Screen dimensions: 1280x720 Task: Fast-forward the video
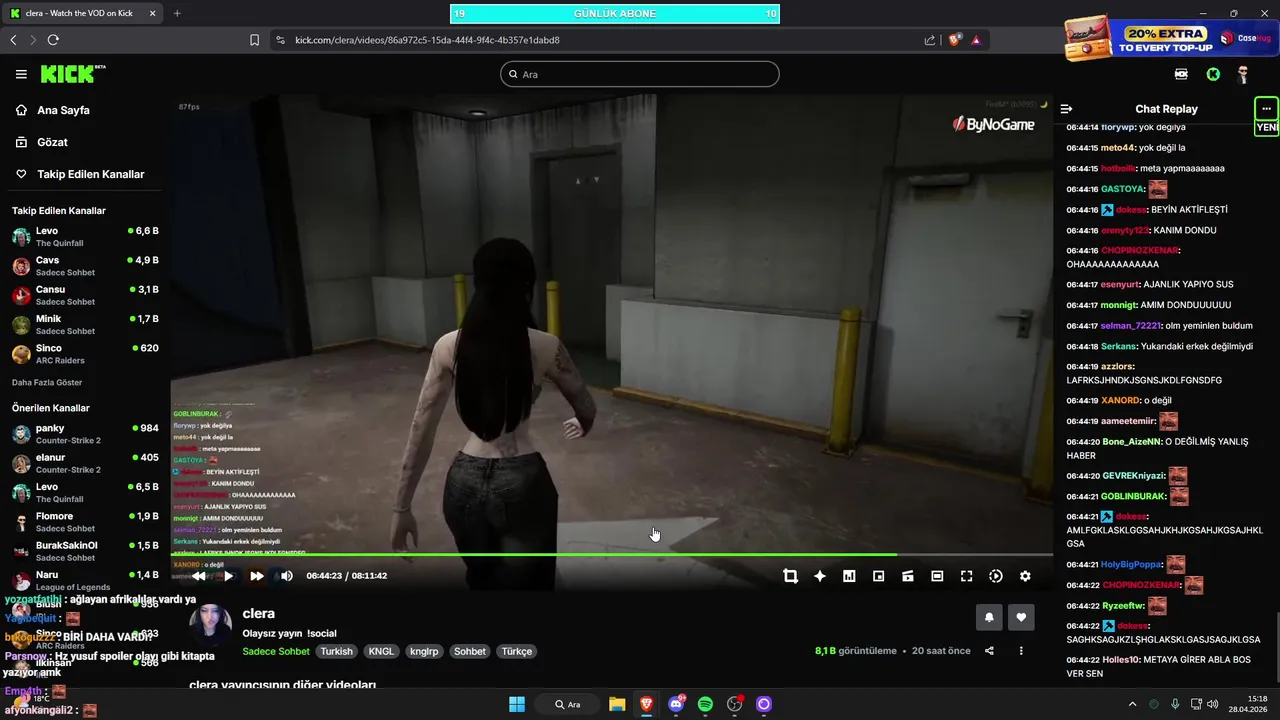coord(257,576)
